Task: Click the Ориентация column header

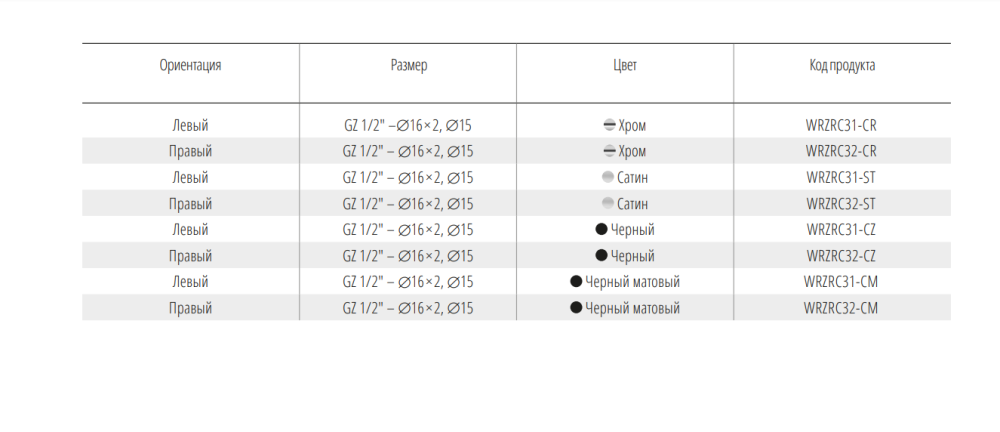Action: coord(190,66)
